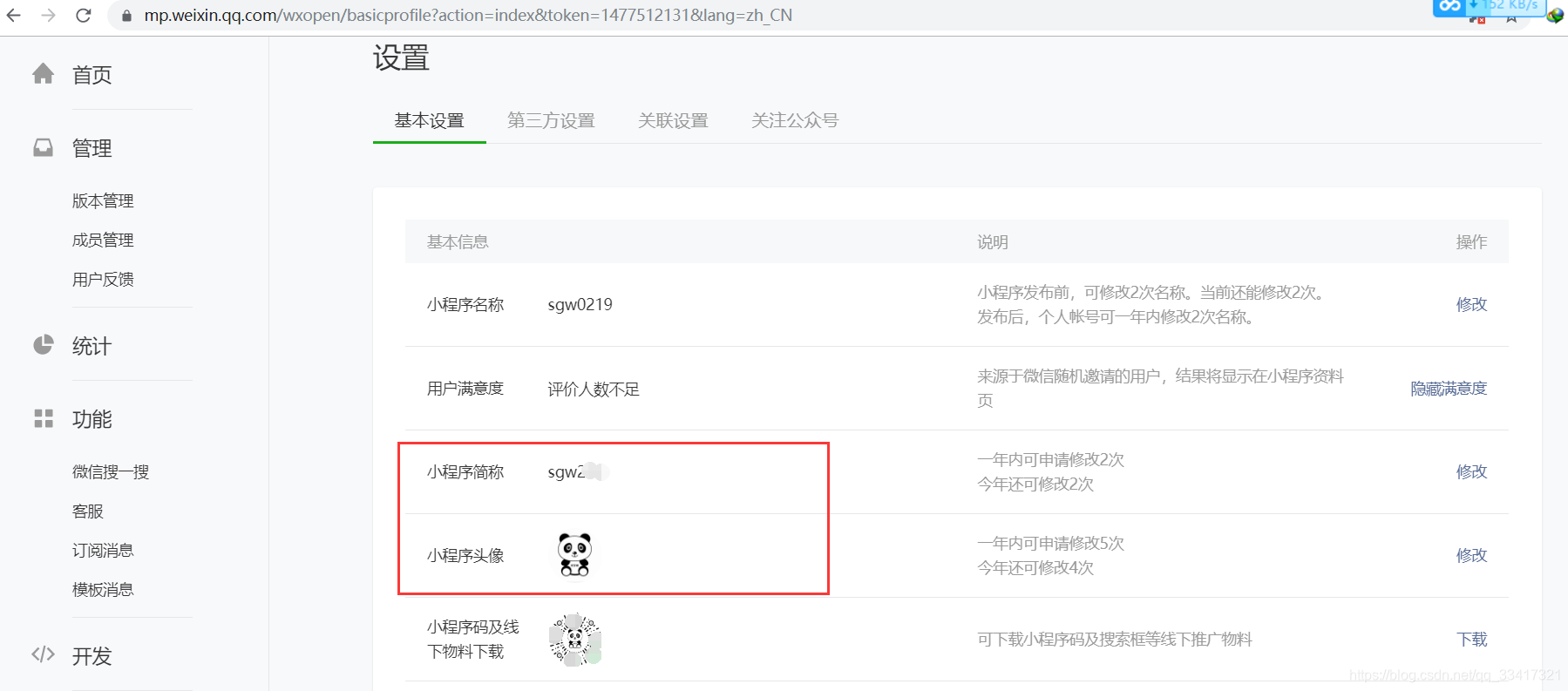Screen dimensions: 1568x691
Task: Click the 小程序简称 label
Action: (x=465, y=471)
